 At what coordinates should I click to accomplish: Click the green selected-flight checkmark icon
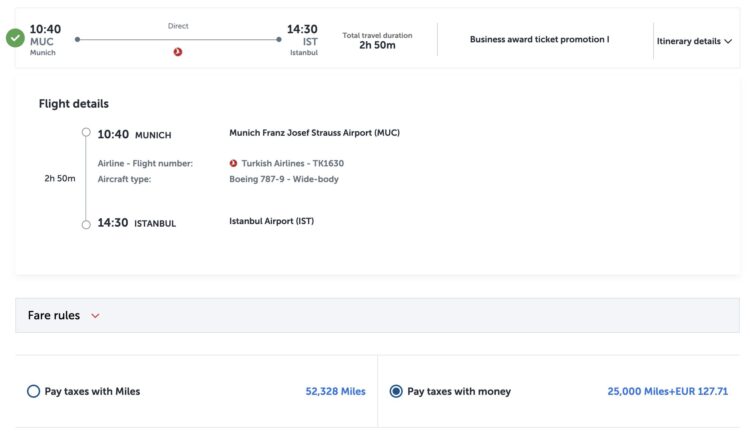click(15, 38)
